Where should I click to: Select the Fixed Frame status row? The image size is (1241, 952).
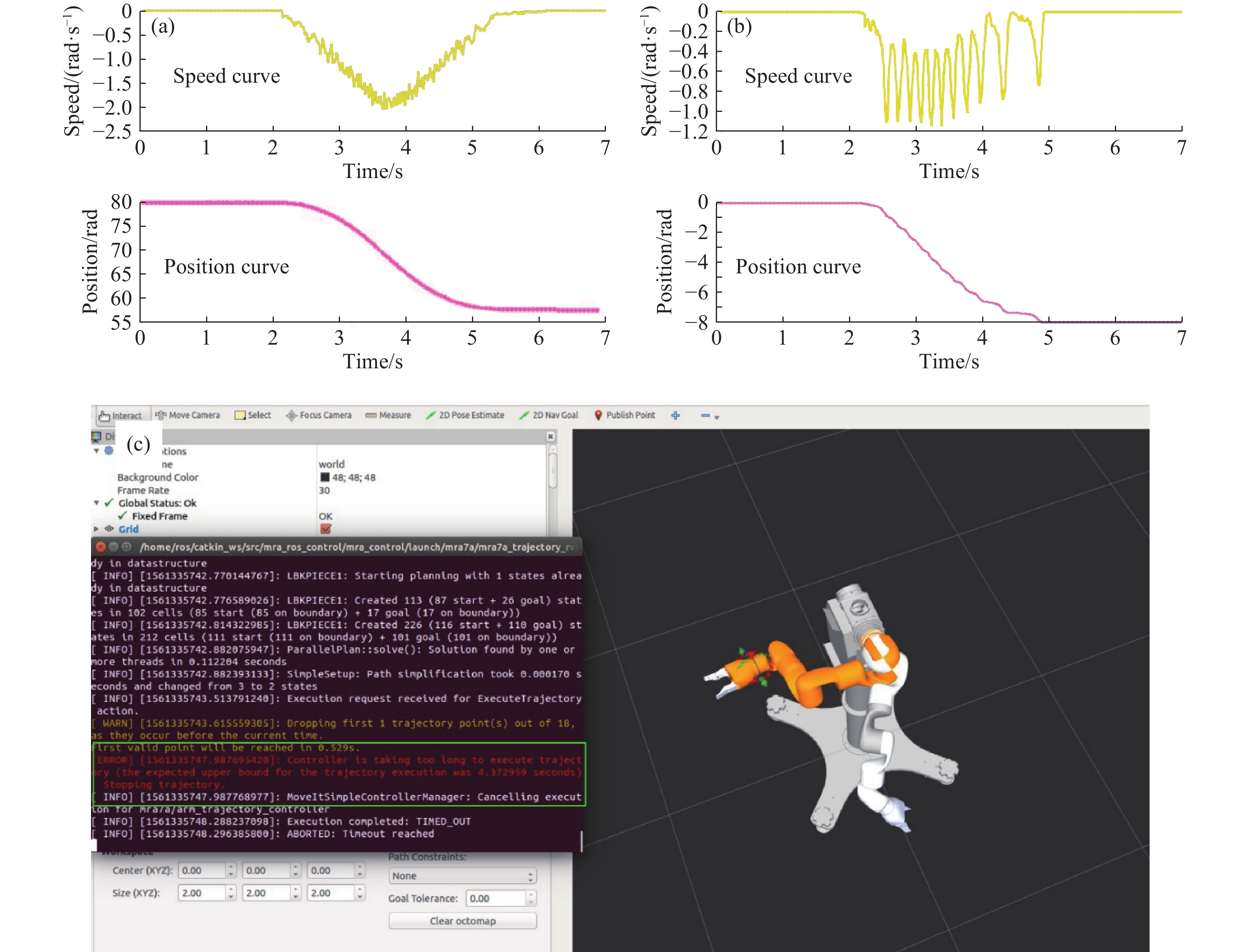point(160,516)
